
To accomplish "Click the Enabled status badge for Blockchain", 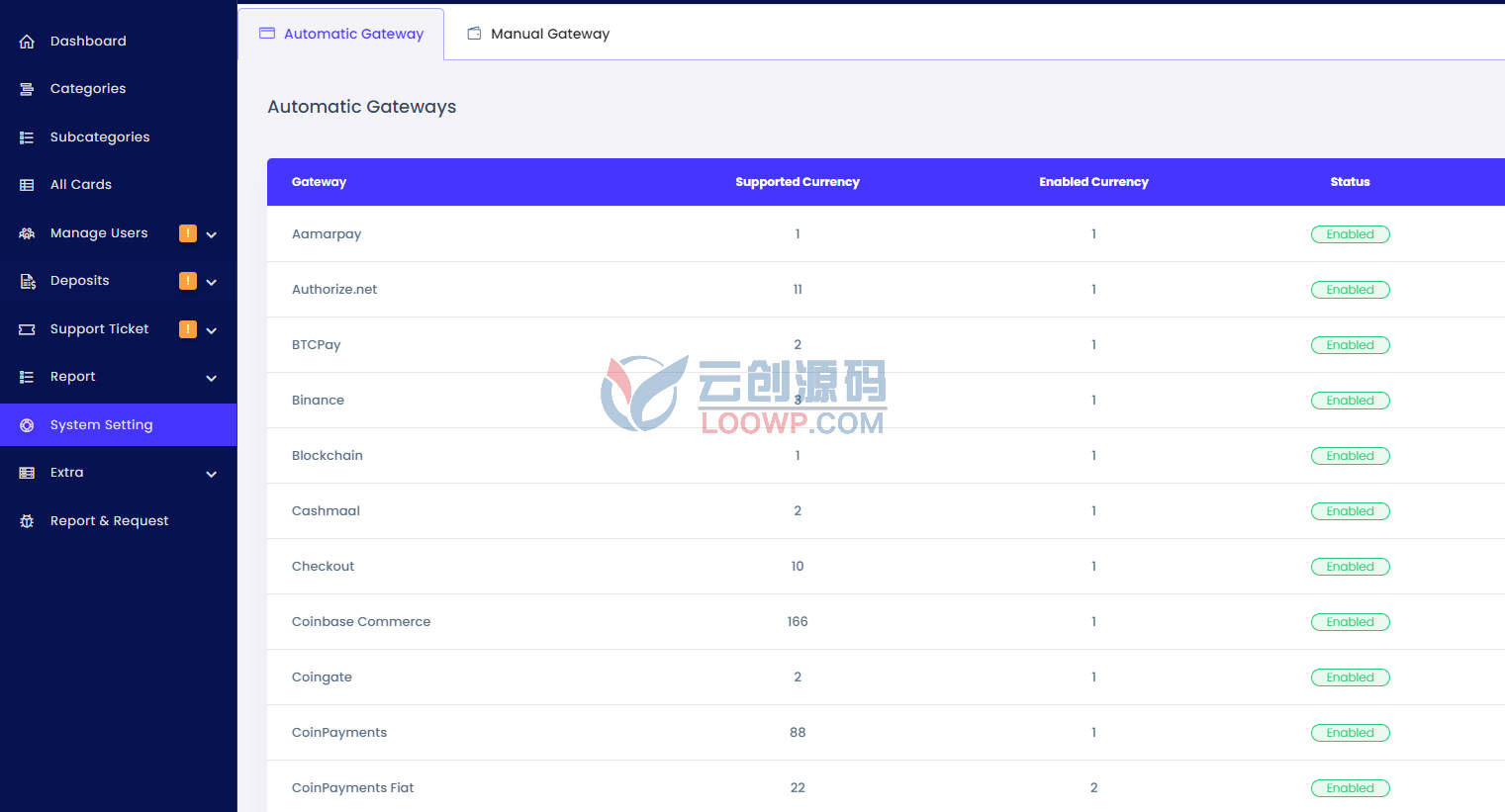I will (x=1351, y=456).
